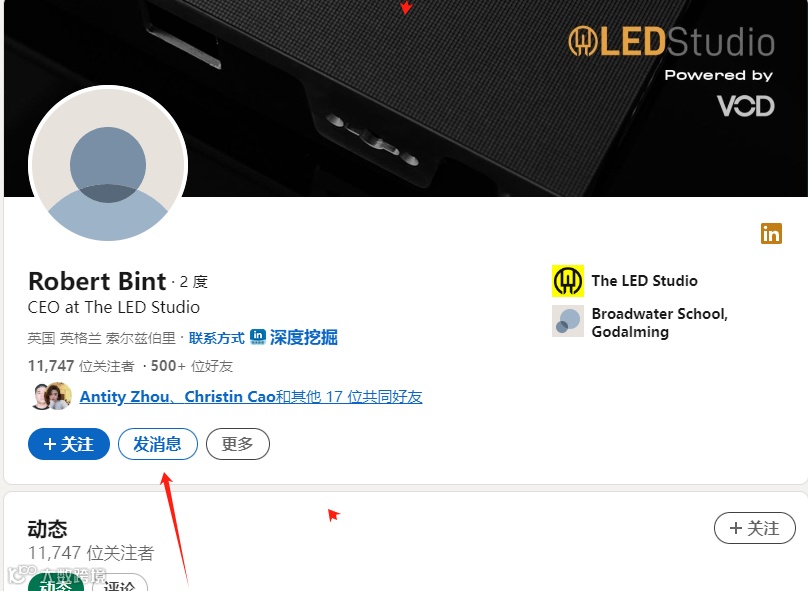Open 联系方式 contact info link

click(x=216, y=338)
